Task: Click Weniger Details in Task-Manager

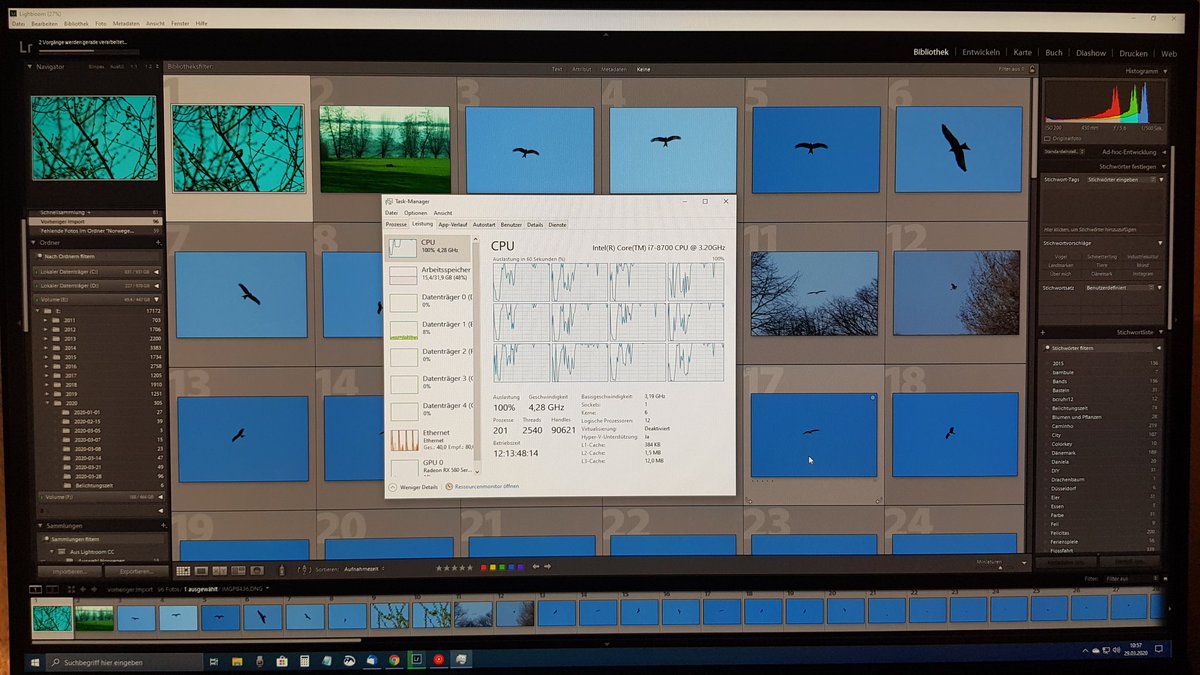Action: [413, 487]
